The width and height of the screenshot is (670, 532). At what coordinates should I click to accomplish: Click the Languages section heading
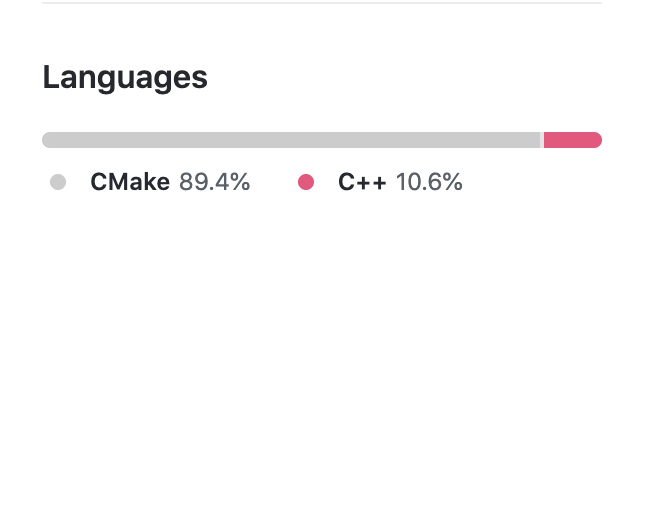(125, 78)
